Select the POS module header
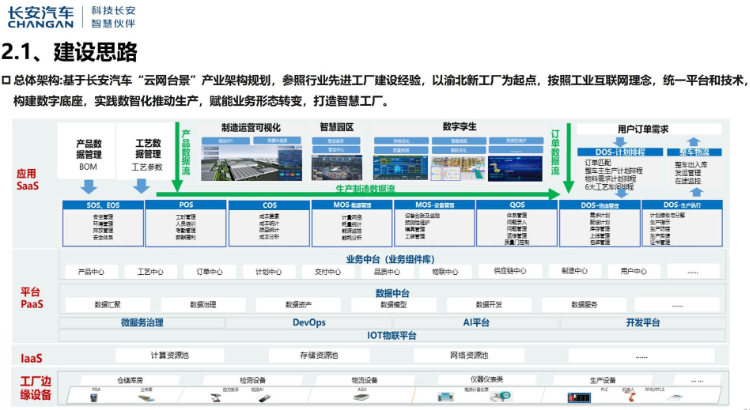The height and width of the screenshot is (410, 750). [186, 204]
